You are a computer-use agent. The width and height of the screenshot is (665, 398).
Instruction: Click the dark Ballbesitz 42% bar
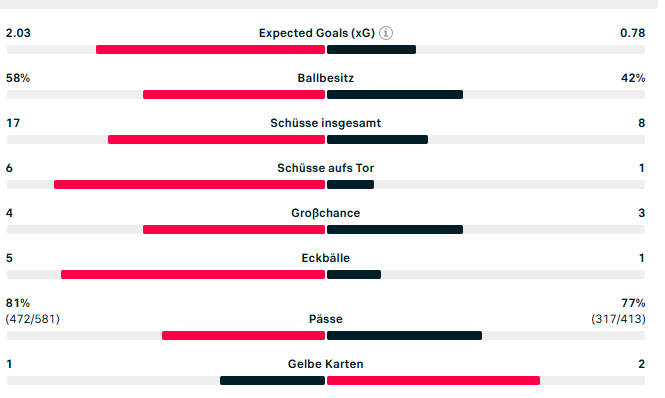pos(395,95)
